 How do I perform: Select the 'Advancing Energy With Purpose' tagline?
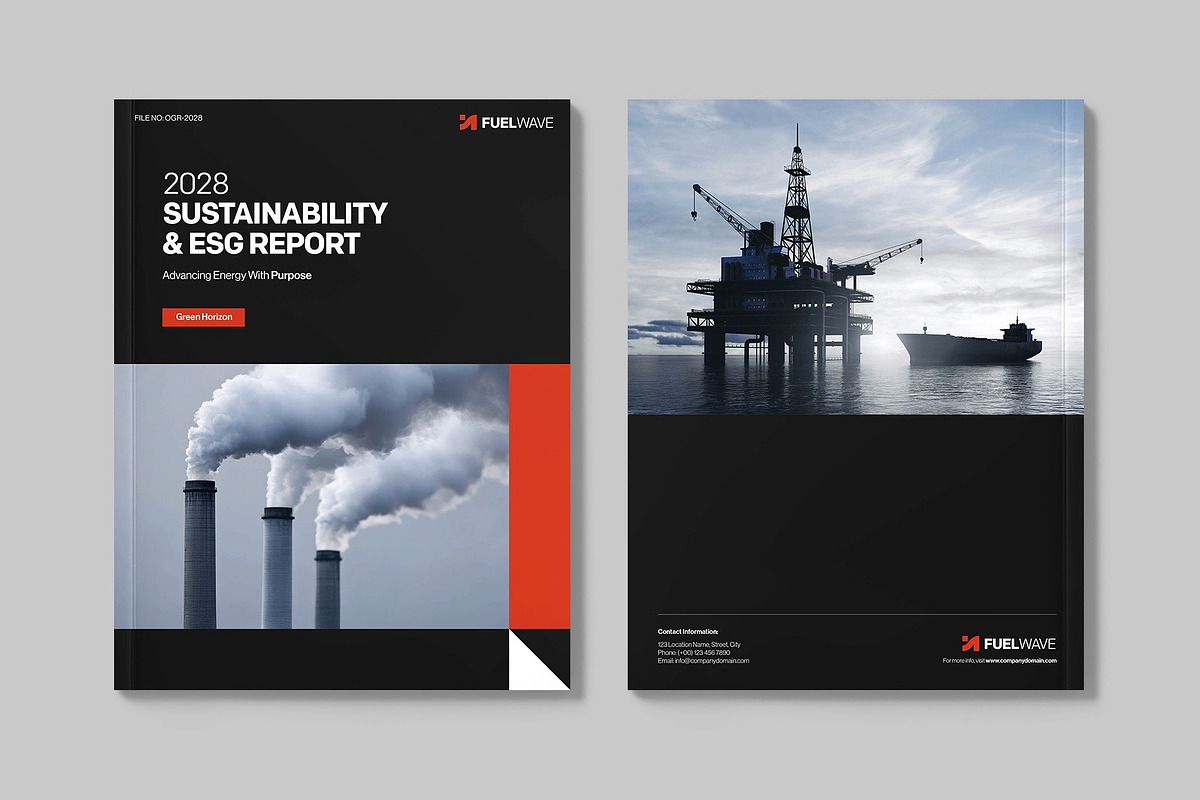pyautogui.click(x=237, y=275)
